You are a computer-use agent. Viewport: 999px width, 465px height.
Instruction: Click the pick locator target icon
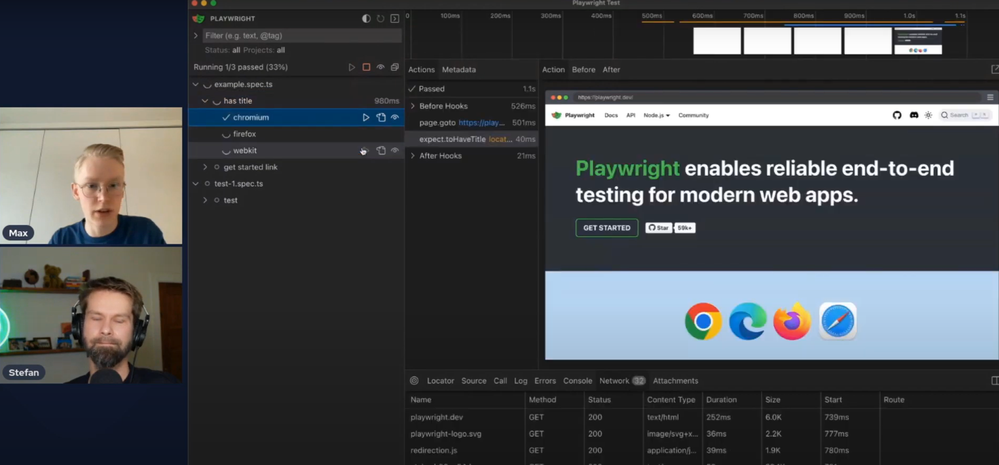414,381
